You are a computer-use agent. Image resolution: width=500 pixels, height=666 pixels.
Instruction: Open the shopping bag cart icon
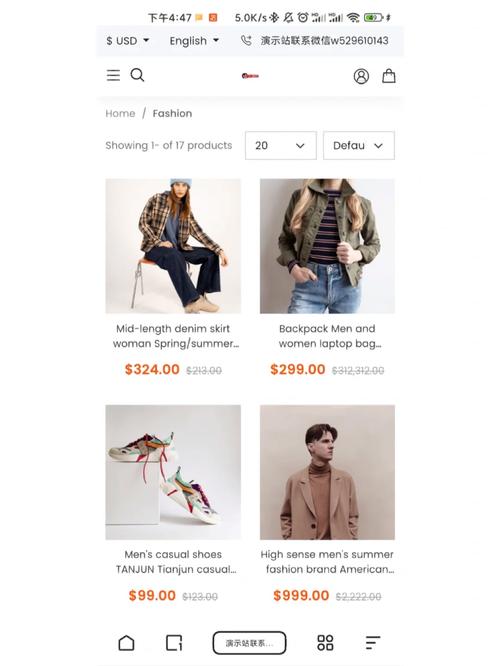click(x=389, y=76)
